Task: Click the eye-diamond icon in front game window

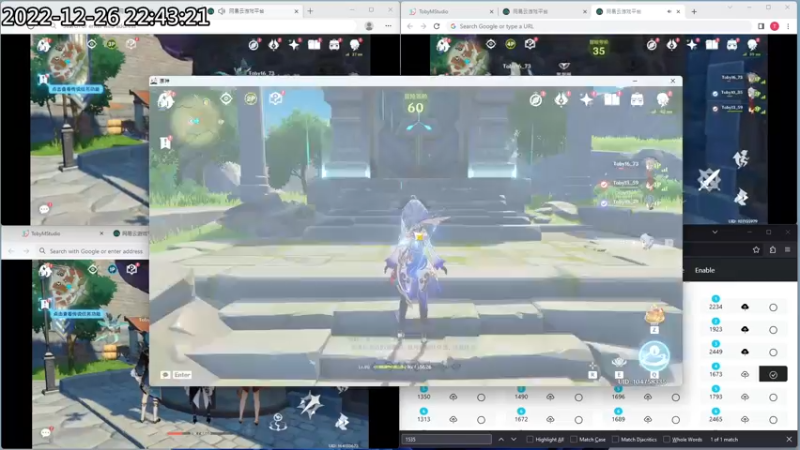Action: 226,98
